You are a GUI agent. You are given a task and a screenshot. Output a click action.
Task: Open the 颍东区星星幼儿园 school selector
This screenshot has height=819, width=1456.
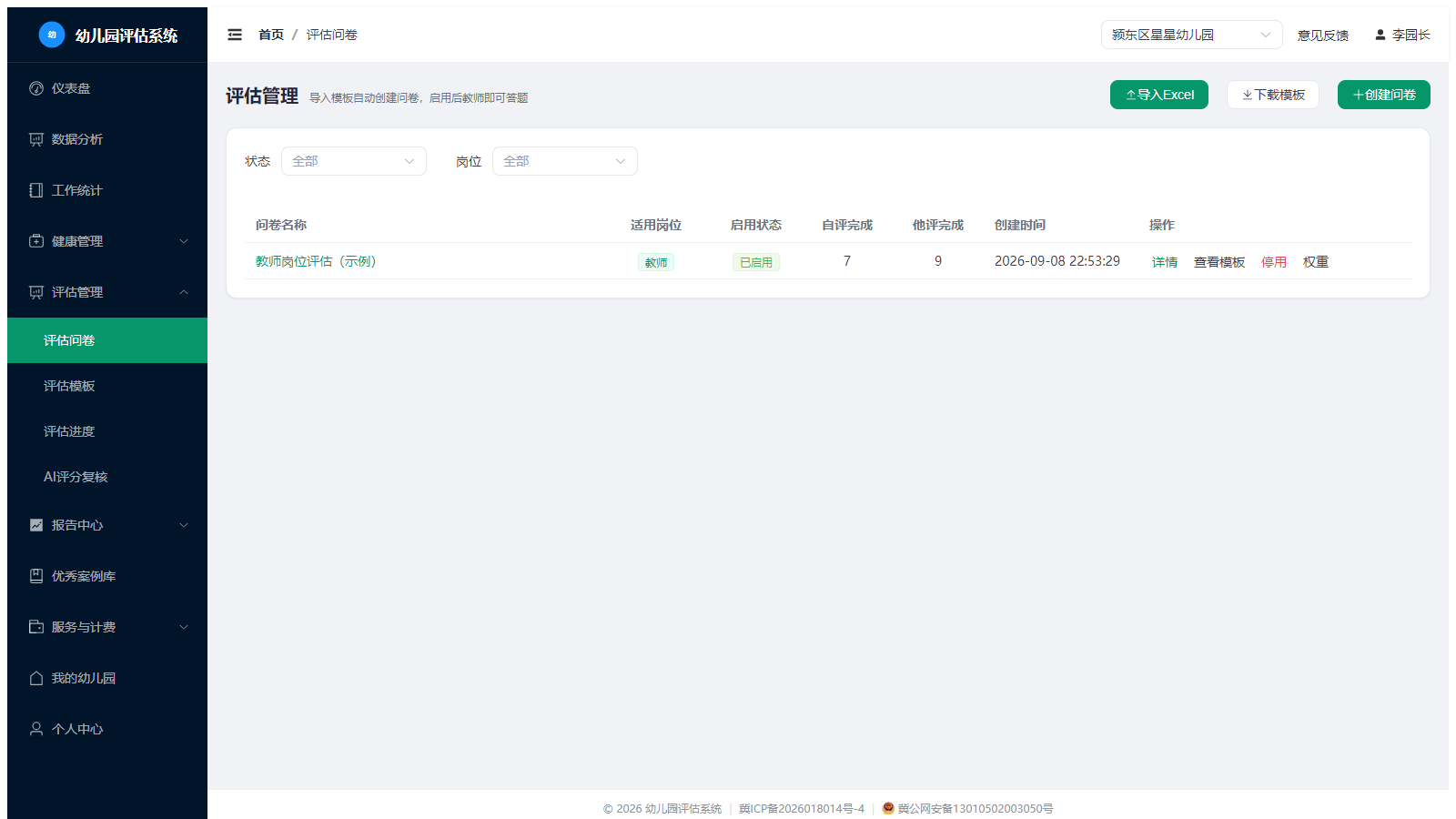[x=1192, y=35]
